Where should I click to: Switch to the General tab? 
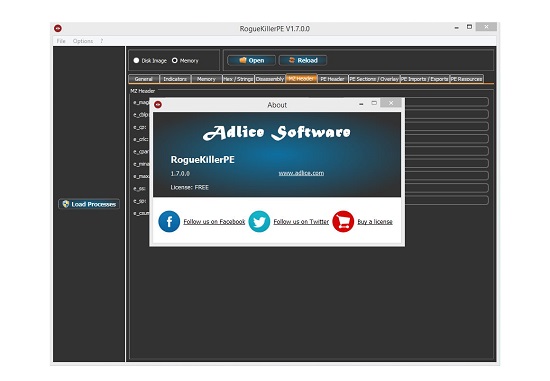coord(144,79)
